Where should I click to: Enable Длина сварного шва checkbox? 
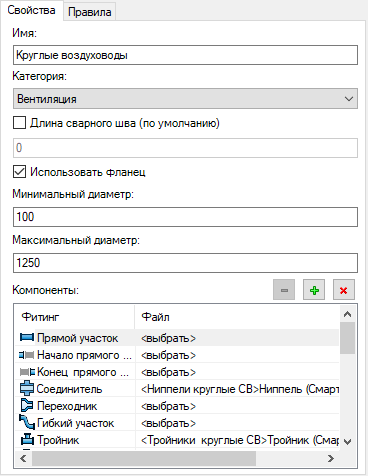19,123
